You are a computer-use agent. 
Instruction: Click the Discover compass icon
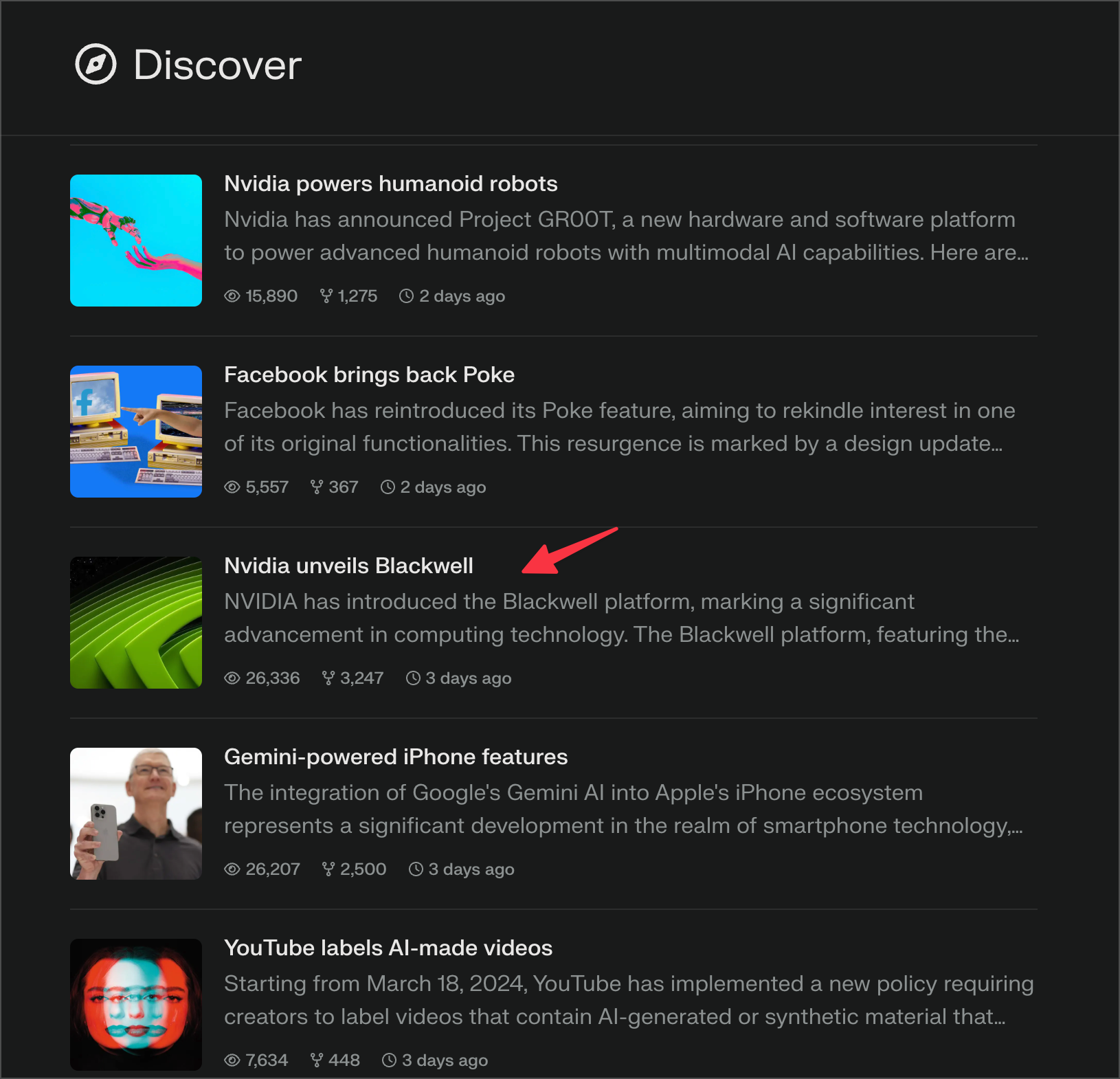pyautogui.click(x=96, y=65)
